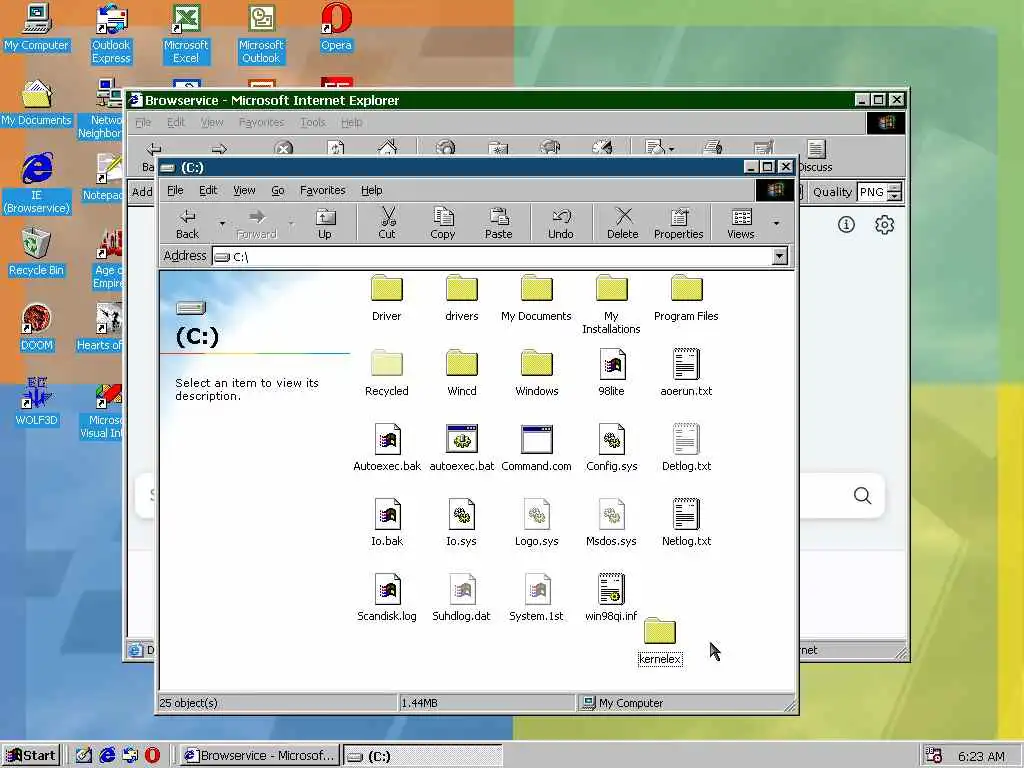Viewport: 1024px width, 768px height.
Task: Click the Copy toolbar icon
Action: click(443, 223)
